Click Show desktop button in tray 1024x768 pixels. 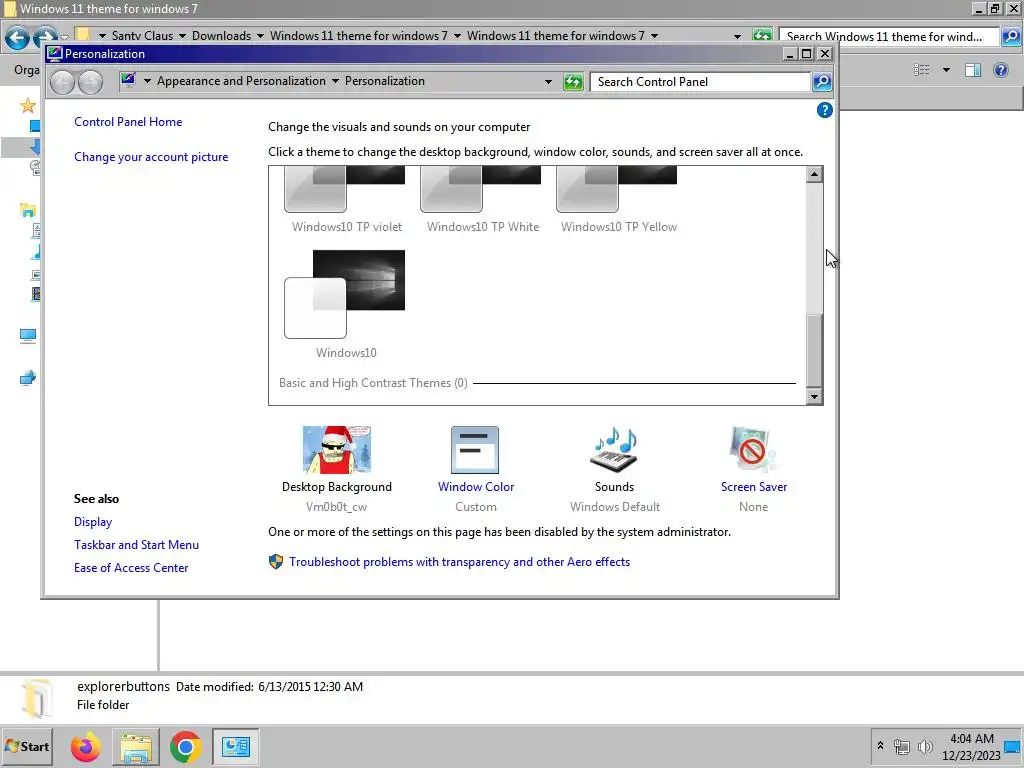[1012, 746]
